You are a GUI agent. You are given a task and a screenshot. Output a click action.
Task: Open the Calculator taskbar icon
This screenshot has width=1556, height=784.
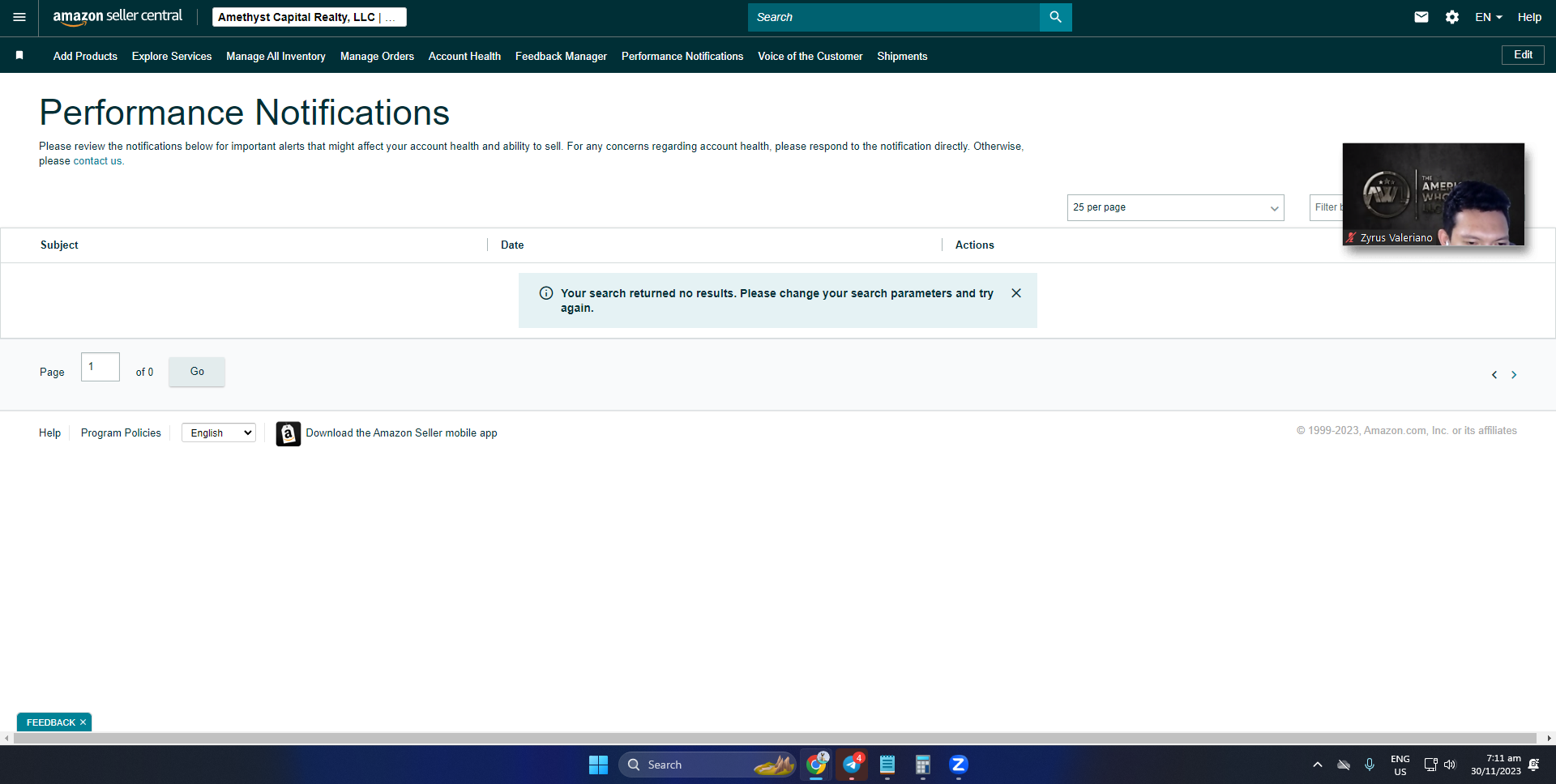tap(923, 765)
